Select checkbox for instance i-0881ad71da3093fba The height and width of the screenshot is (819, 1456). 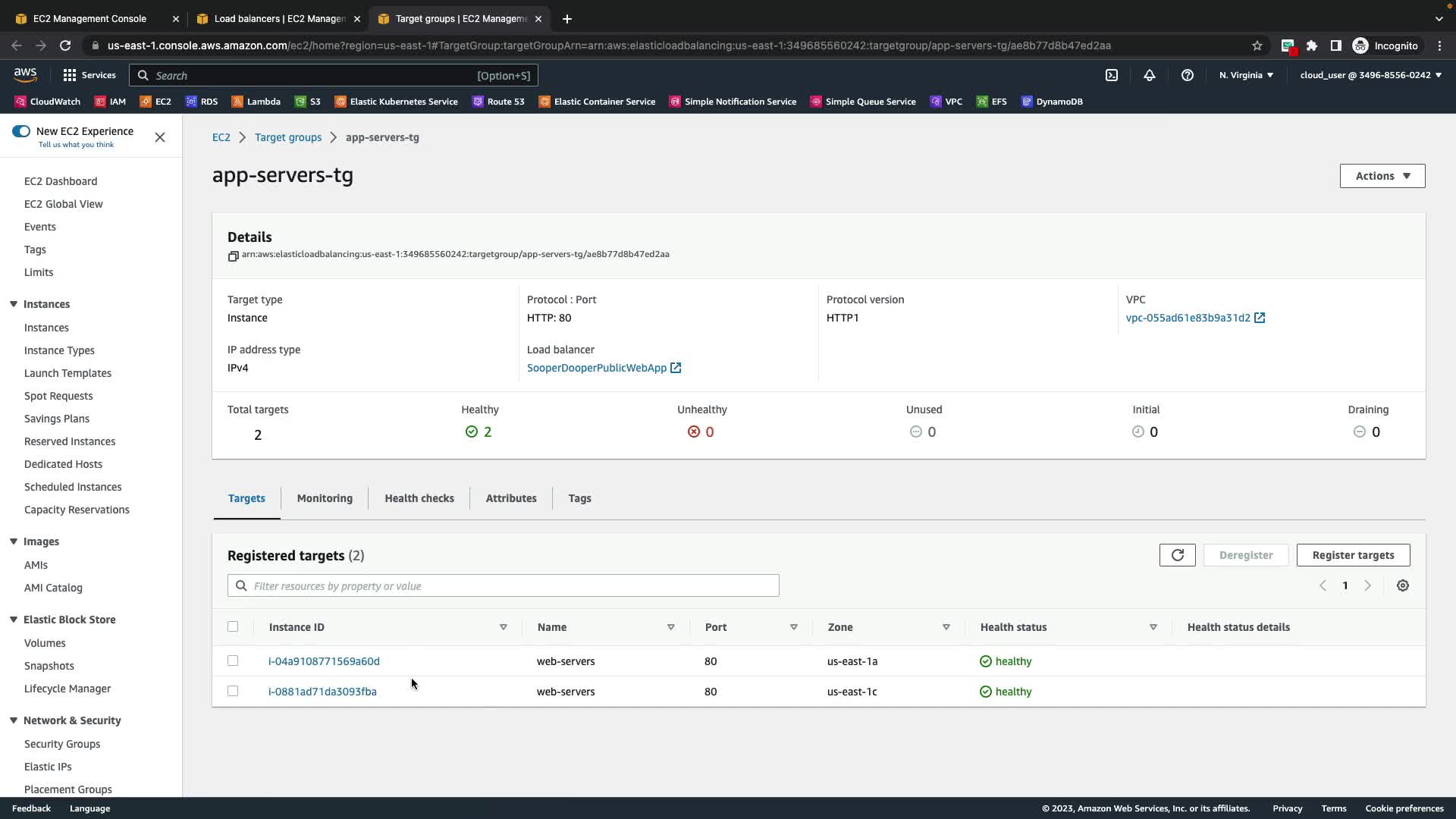point(233,691)
